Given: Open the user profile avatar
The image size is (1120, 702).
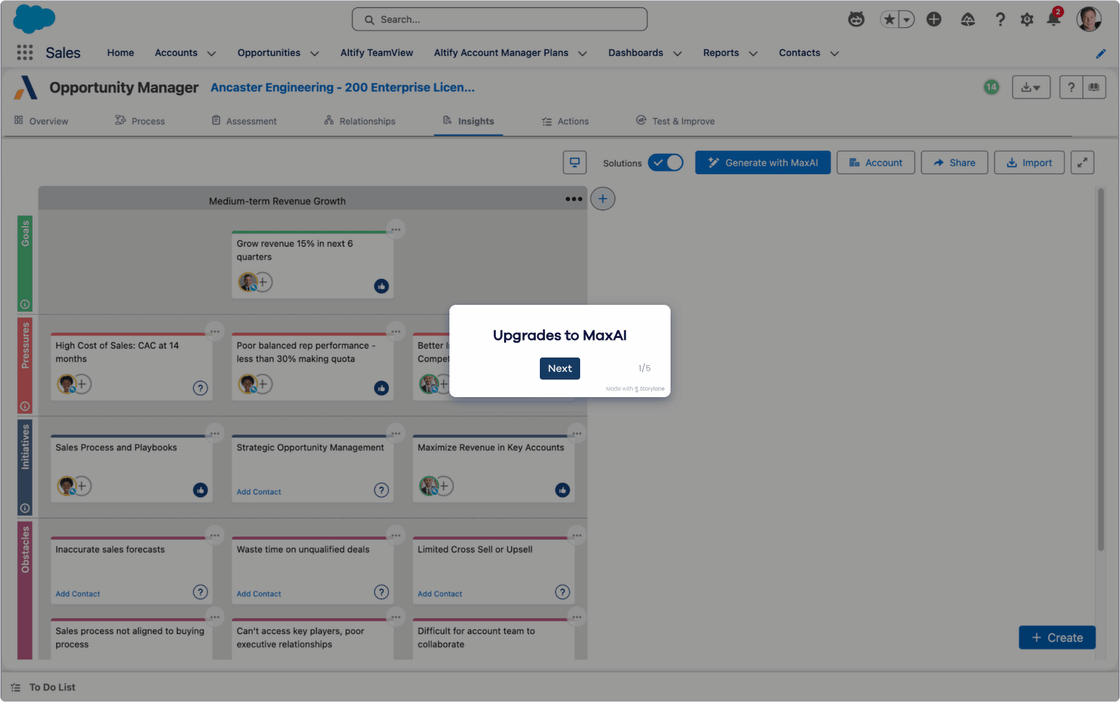Looking at the screenshot, I should coord(1089,19).
